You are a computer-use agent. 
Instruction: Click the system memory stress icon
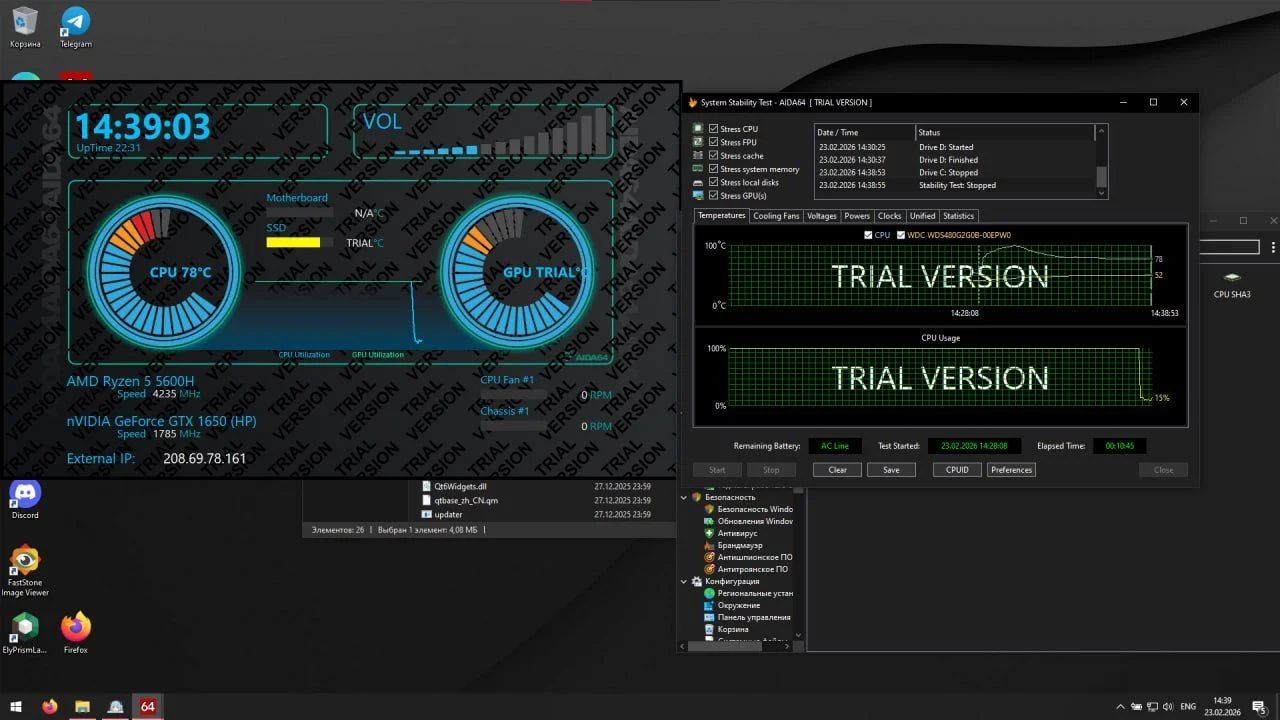[698, 169]
